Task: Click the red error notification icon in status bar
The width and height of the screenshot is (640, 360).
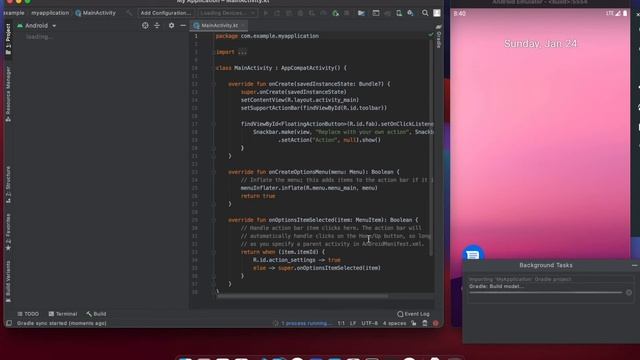Action: point(436,323)
